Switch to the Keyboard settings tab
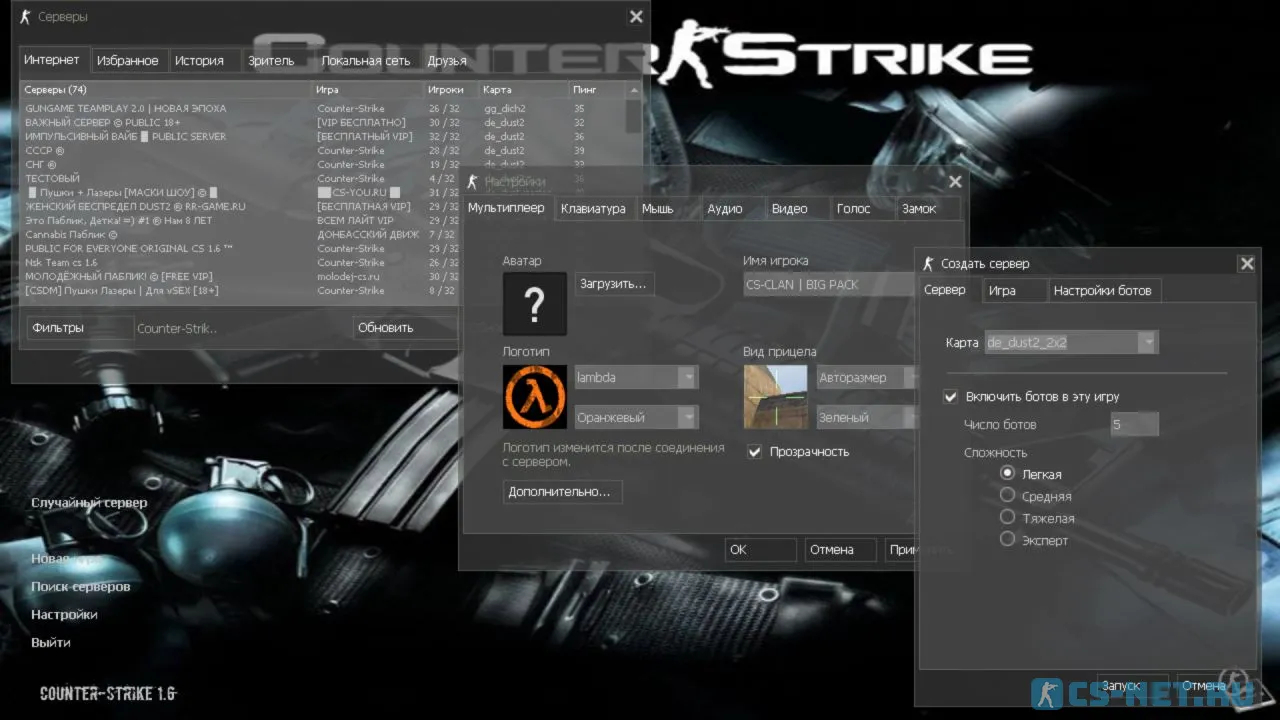This screenshot has width=1280, height=720. [593, 209]
